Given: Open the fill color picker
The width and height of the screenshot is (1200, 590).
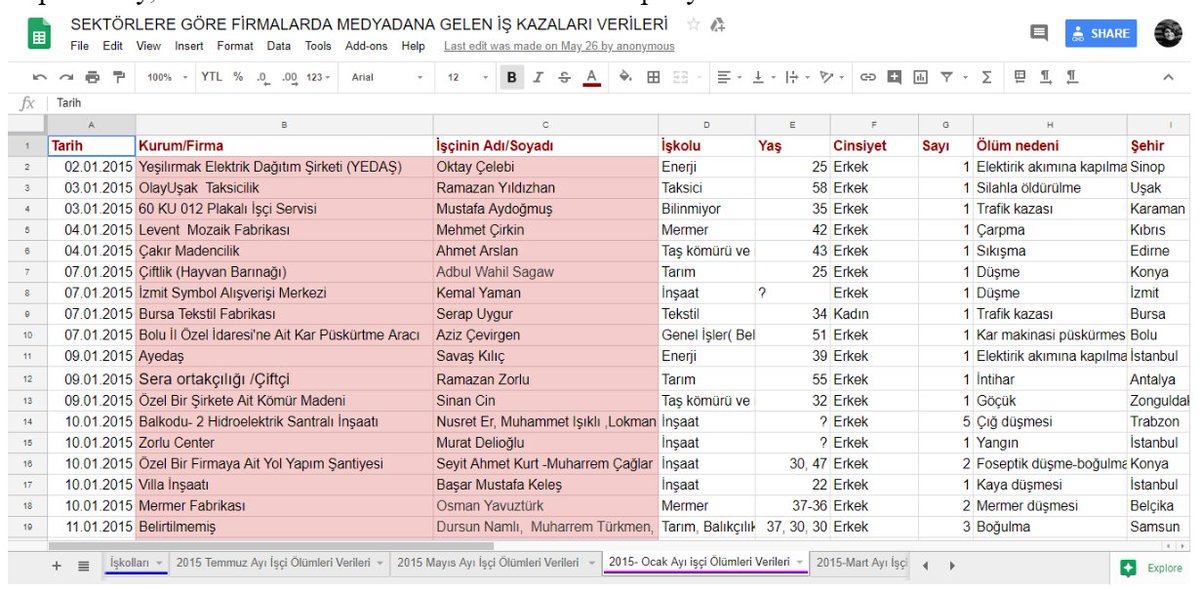Looking at the screenshot, I should coord(626,77).
